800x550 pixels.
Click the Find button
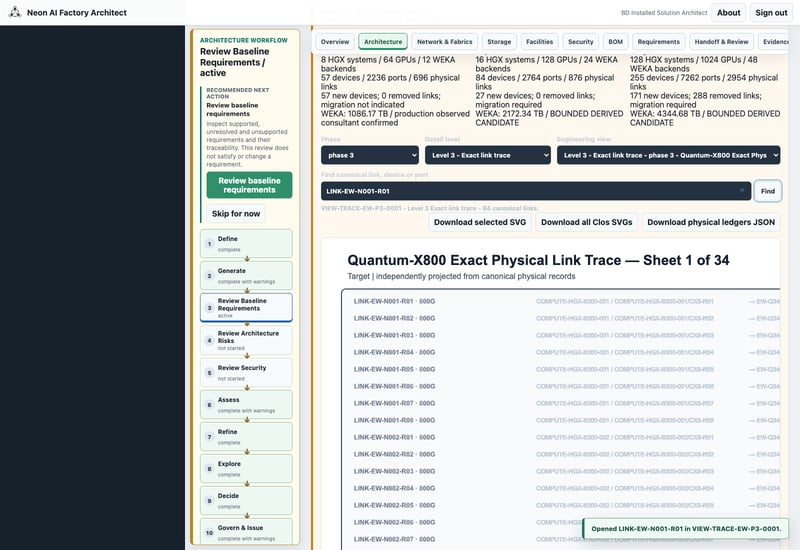pos(767,191)
